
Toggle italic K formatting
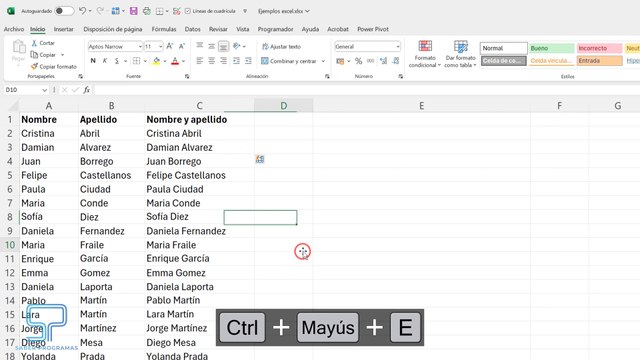pyautogui.click(x=105, y=61)
